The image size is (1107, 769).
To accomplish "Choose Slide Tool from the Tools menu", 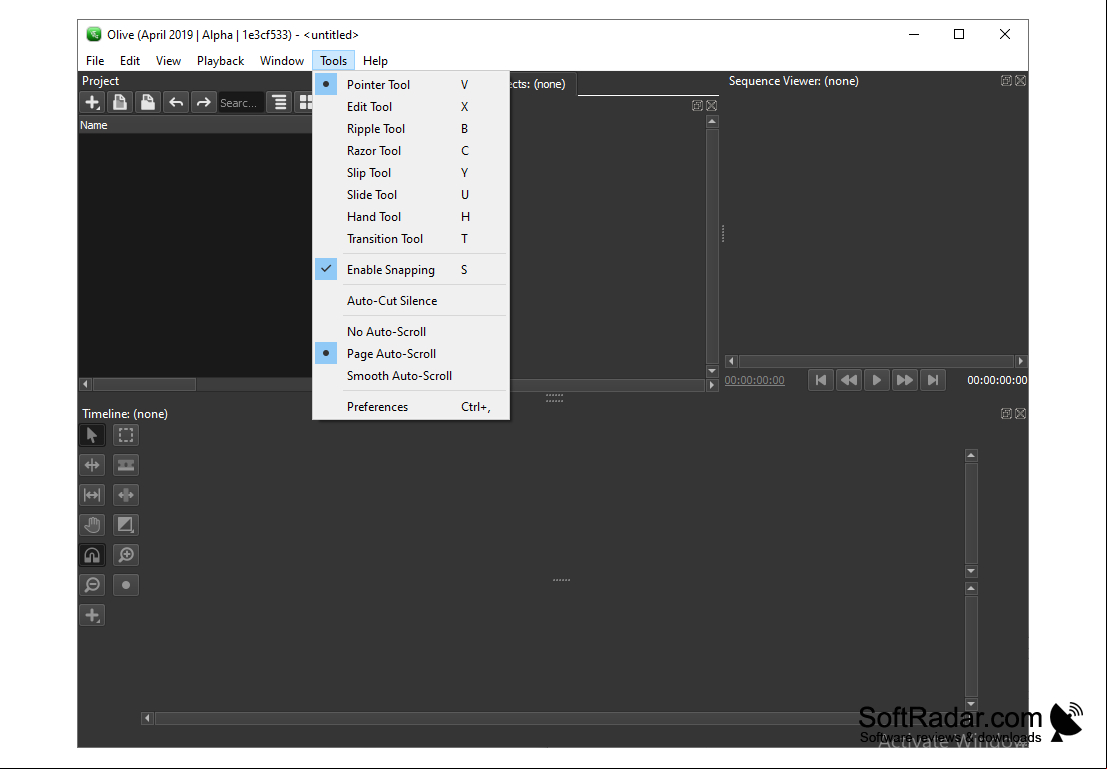I will tap(410, 195).
